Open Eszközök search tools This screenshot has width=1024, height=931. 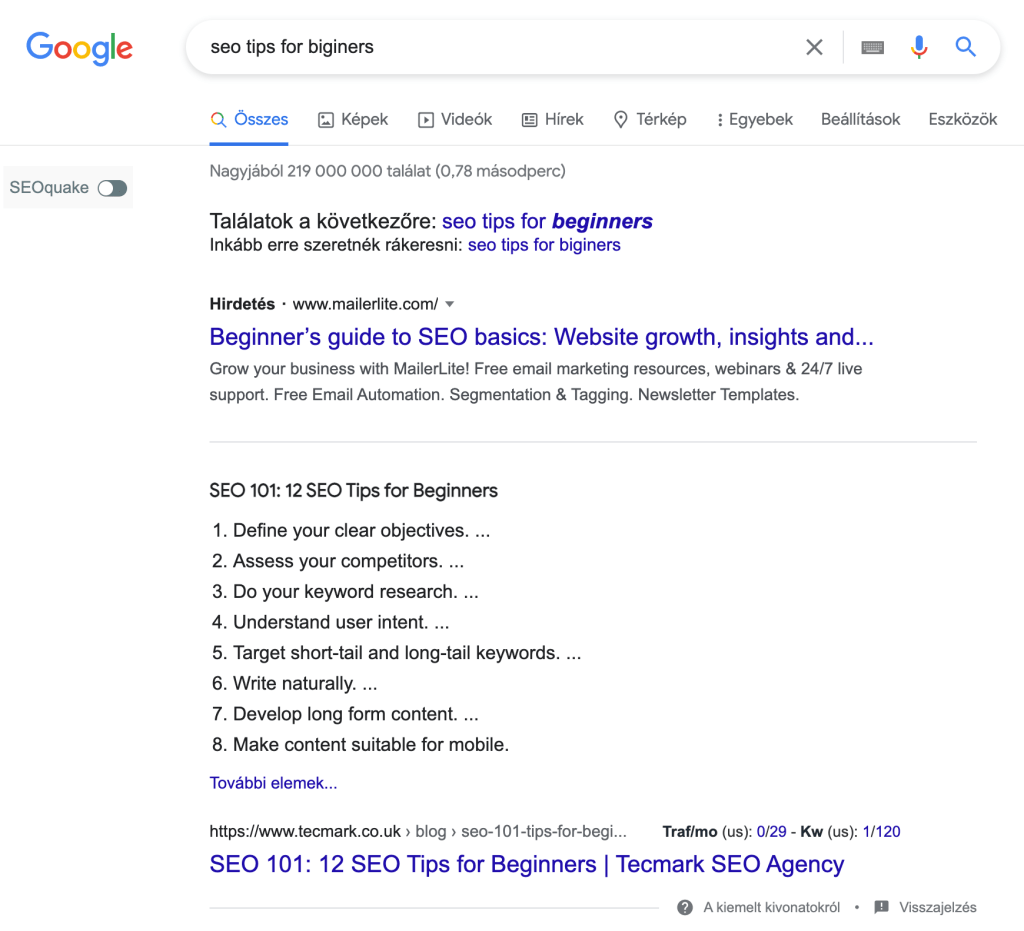click(x=962, y=119)
